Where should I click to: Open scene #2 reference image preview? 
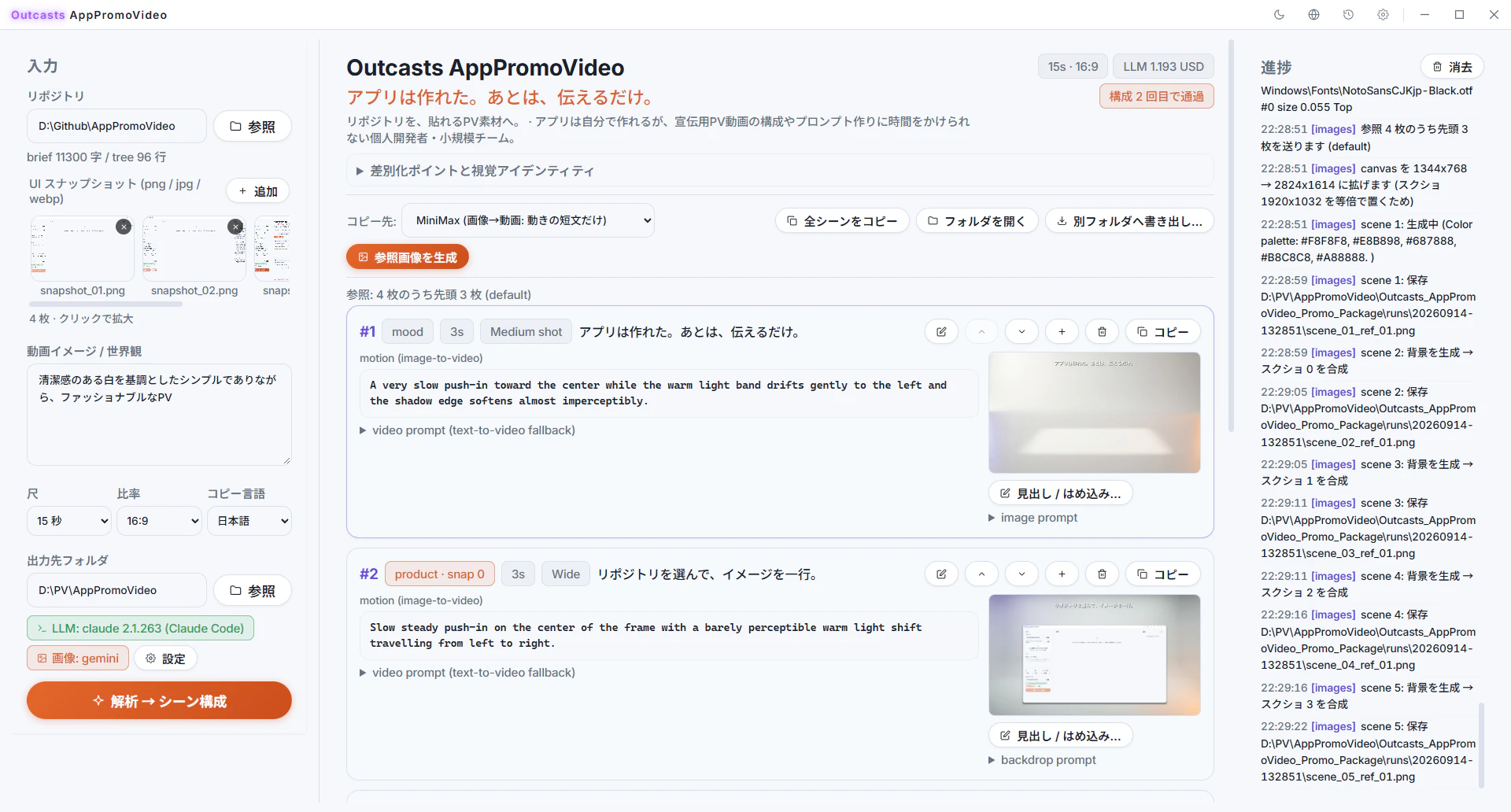pyautogui.click(x=1095, y=655)
